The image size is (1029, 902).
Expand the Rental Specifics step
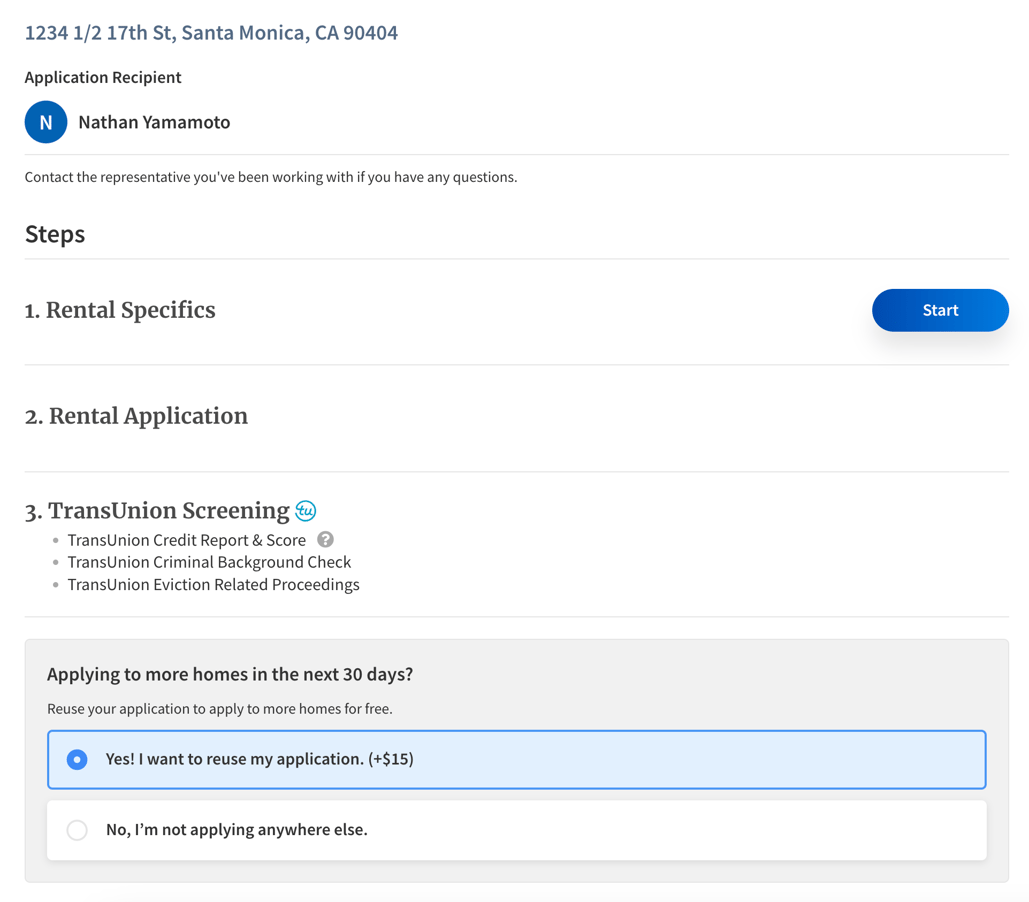[x=120, y=310]
